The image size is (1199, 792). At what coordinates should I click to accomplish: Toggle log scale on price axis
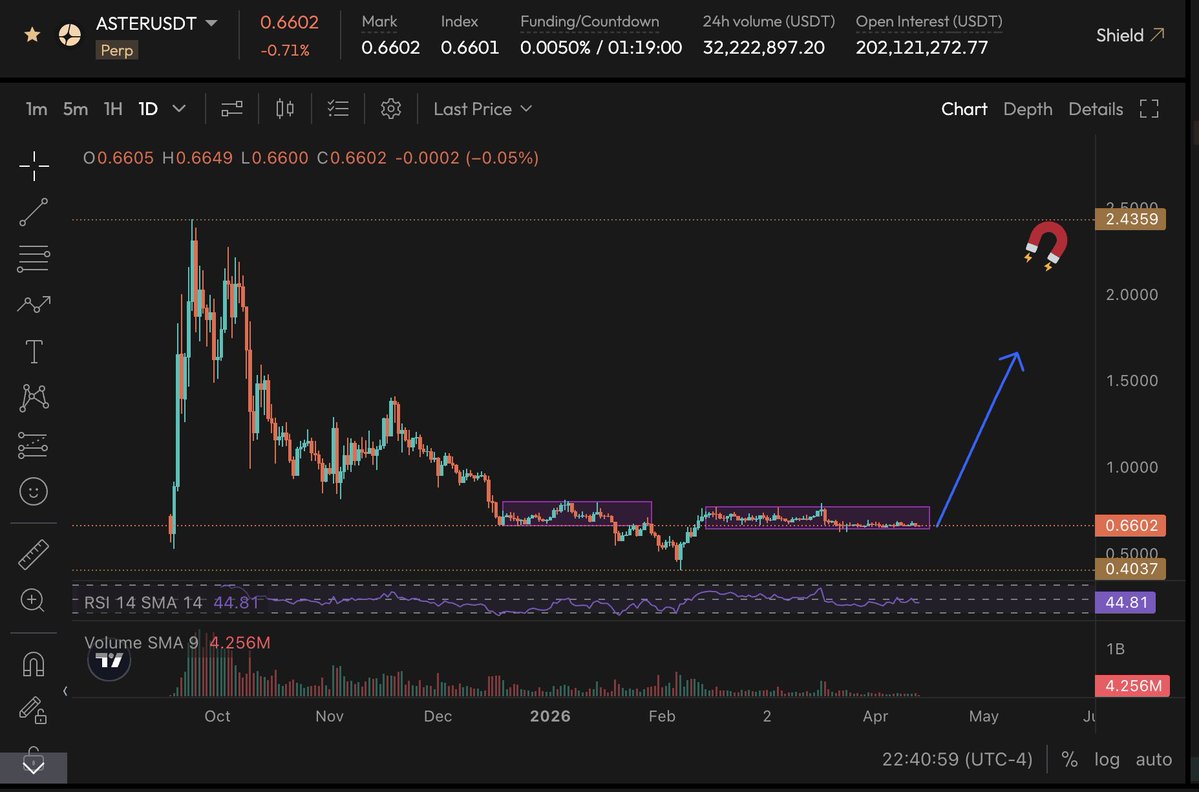click(1106, 759)
